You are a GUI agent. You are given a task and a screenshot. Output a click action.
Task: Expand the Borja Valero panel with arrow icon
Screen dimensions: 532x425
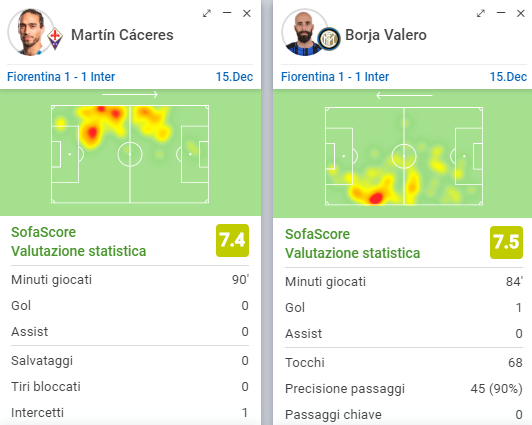click(481, 14)
